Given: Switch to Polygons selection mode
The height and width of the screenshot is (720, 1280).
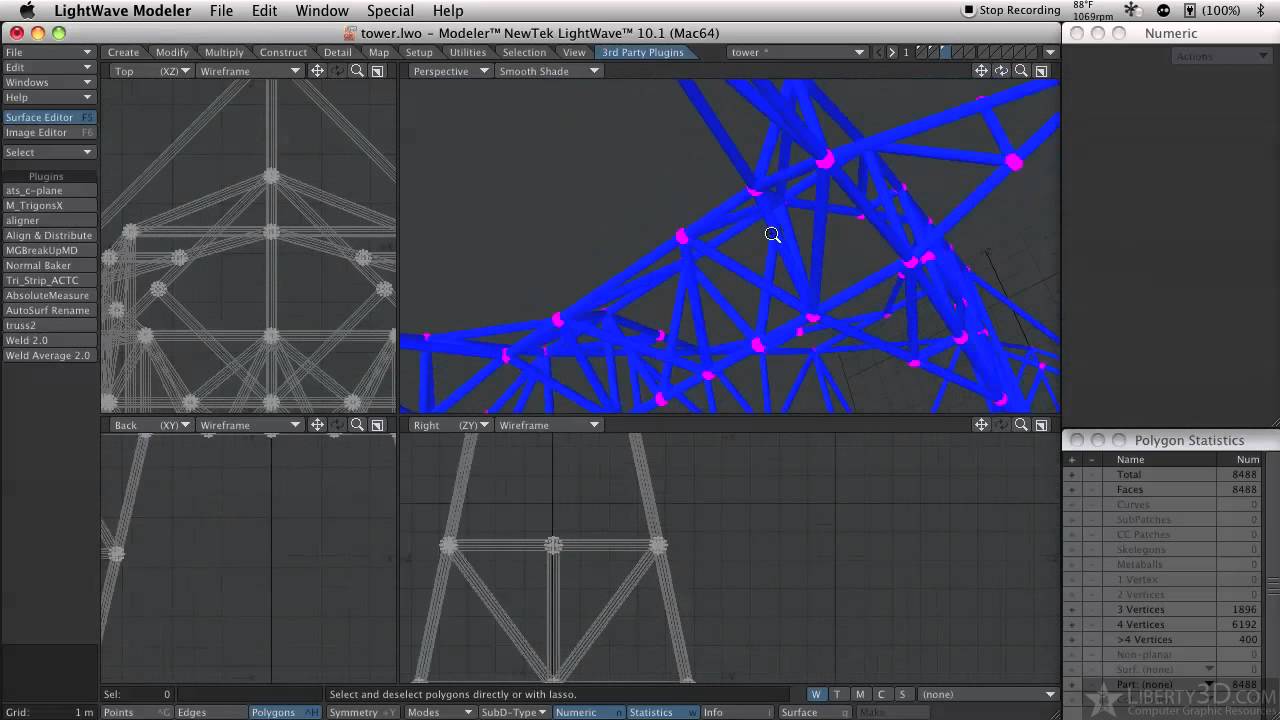Looking at the screenshot, I should [x=285, y=712].
